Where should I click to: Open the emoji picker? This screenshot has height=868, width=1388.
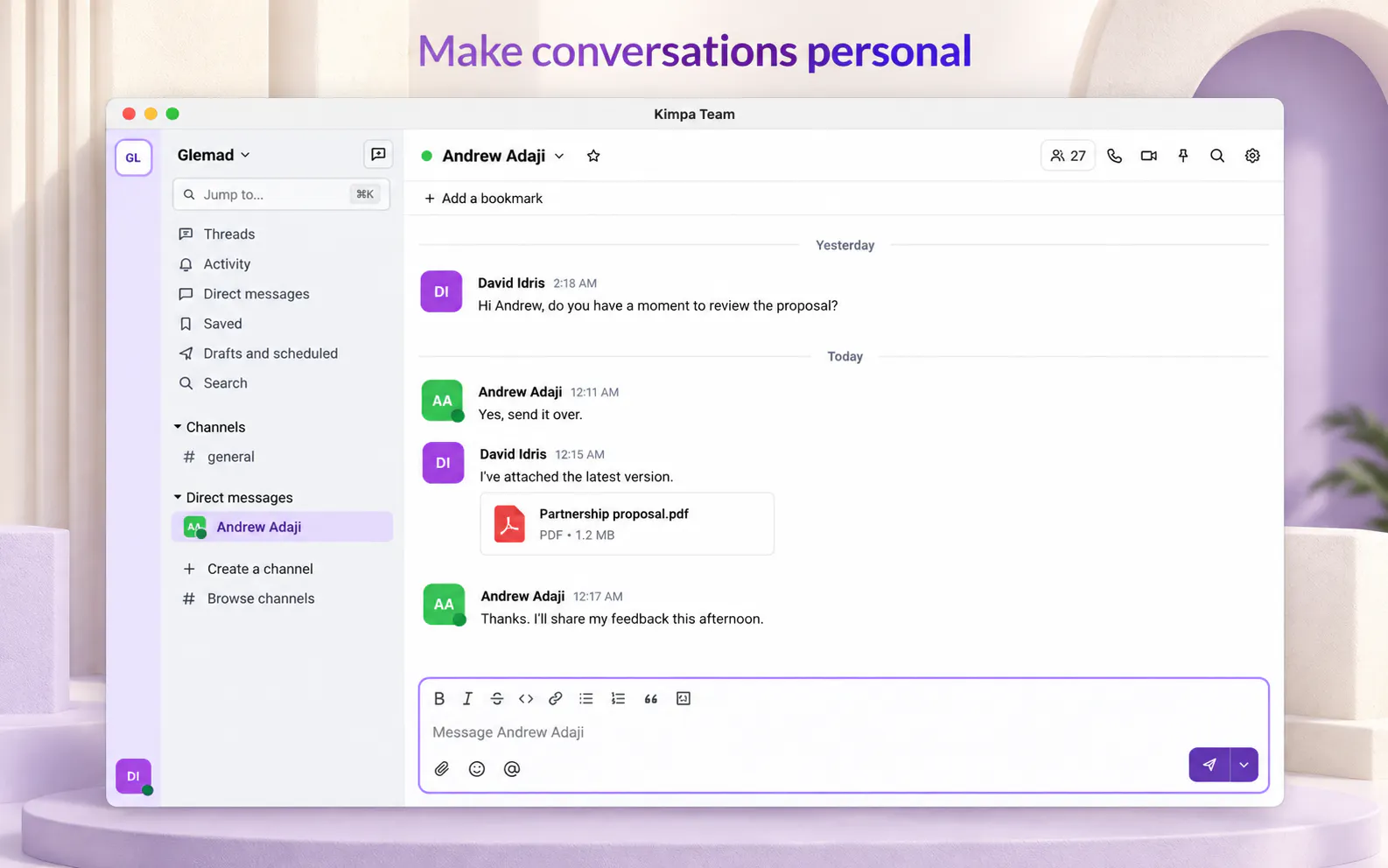(477, 768)
